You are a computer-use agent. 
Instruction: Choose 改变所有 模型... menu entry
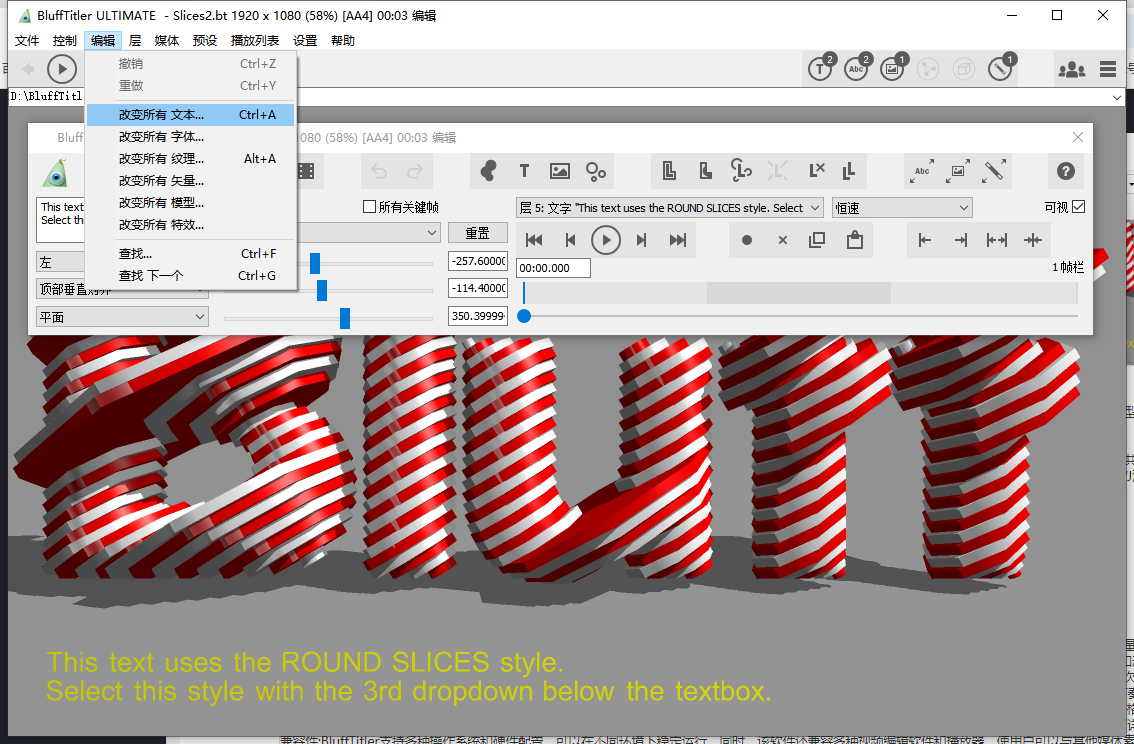[x=190, y=202]
